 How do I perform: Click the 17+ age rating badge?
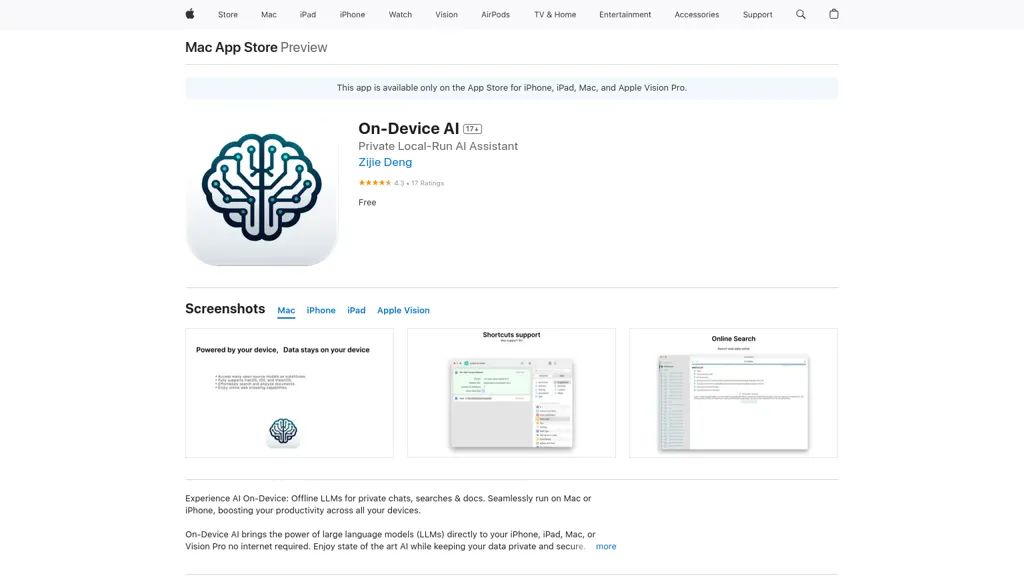470,128
